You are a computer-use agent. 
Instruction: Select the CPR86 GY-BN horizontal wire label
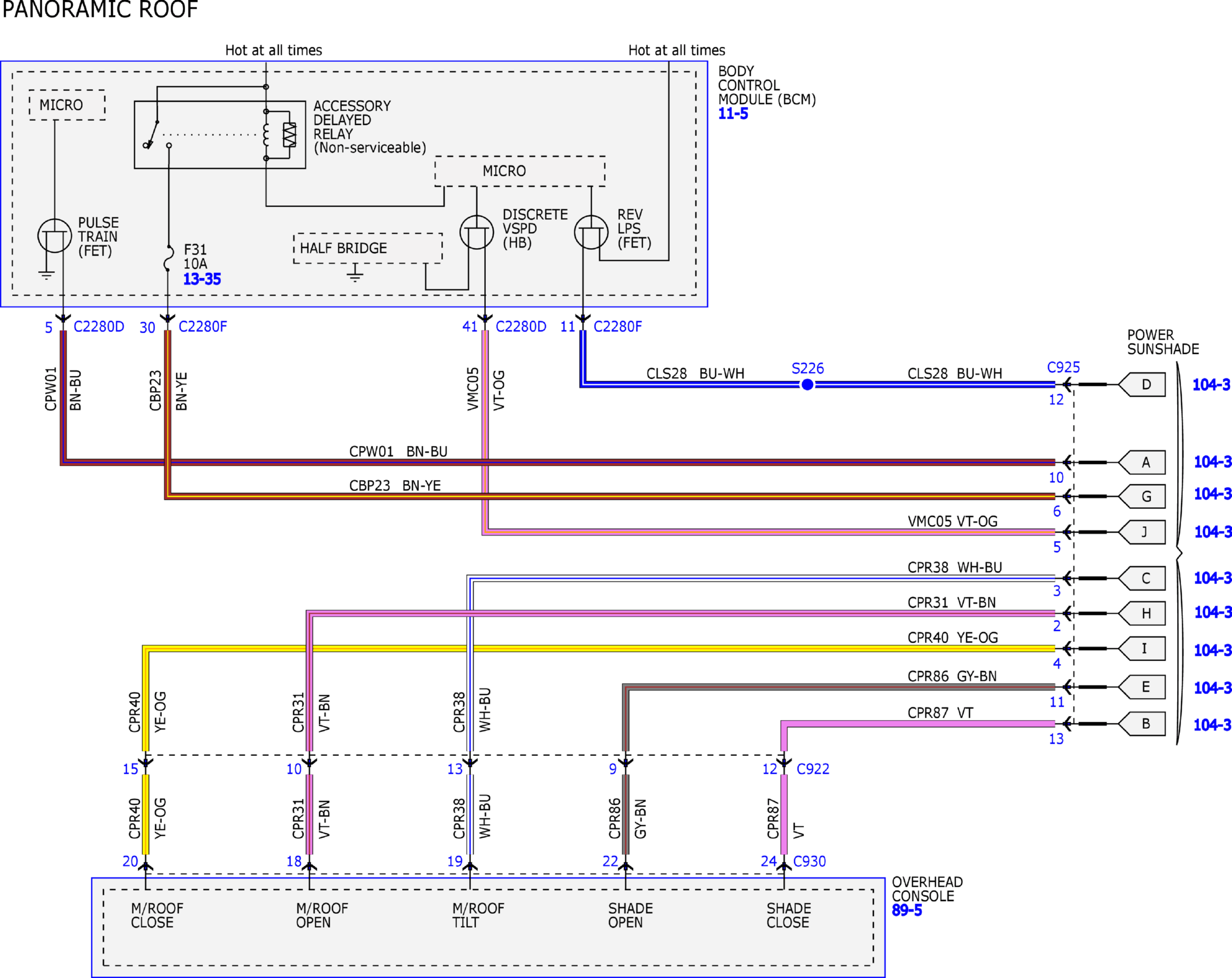tap(953, 676)
